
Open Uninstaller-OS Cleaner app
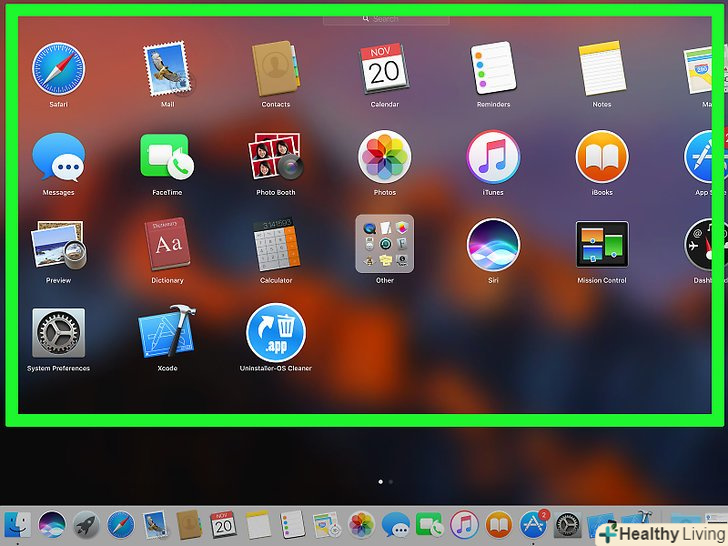(276, 332)
